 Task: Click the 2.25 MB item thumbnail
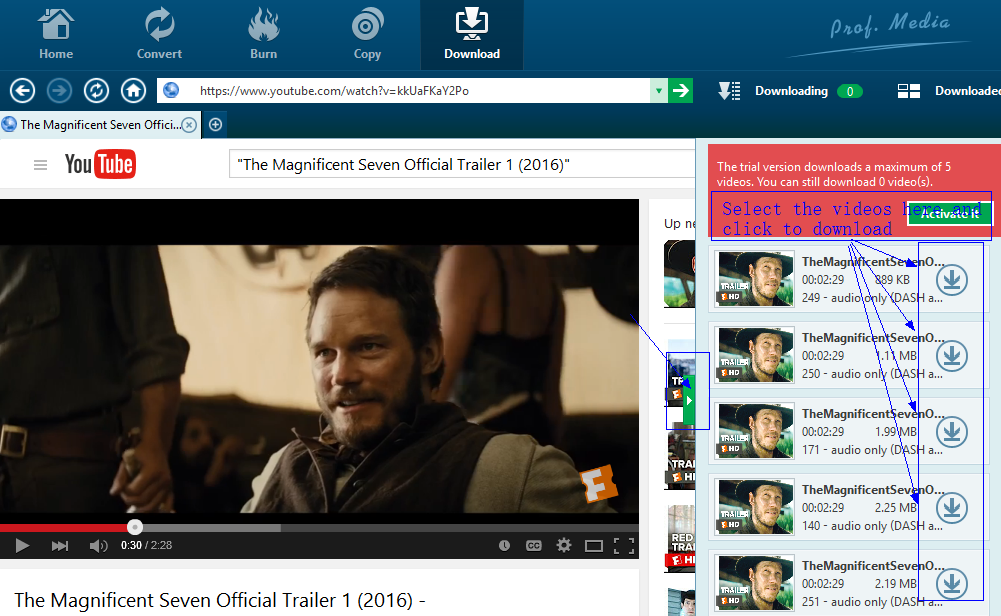755,507
